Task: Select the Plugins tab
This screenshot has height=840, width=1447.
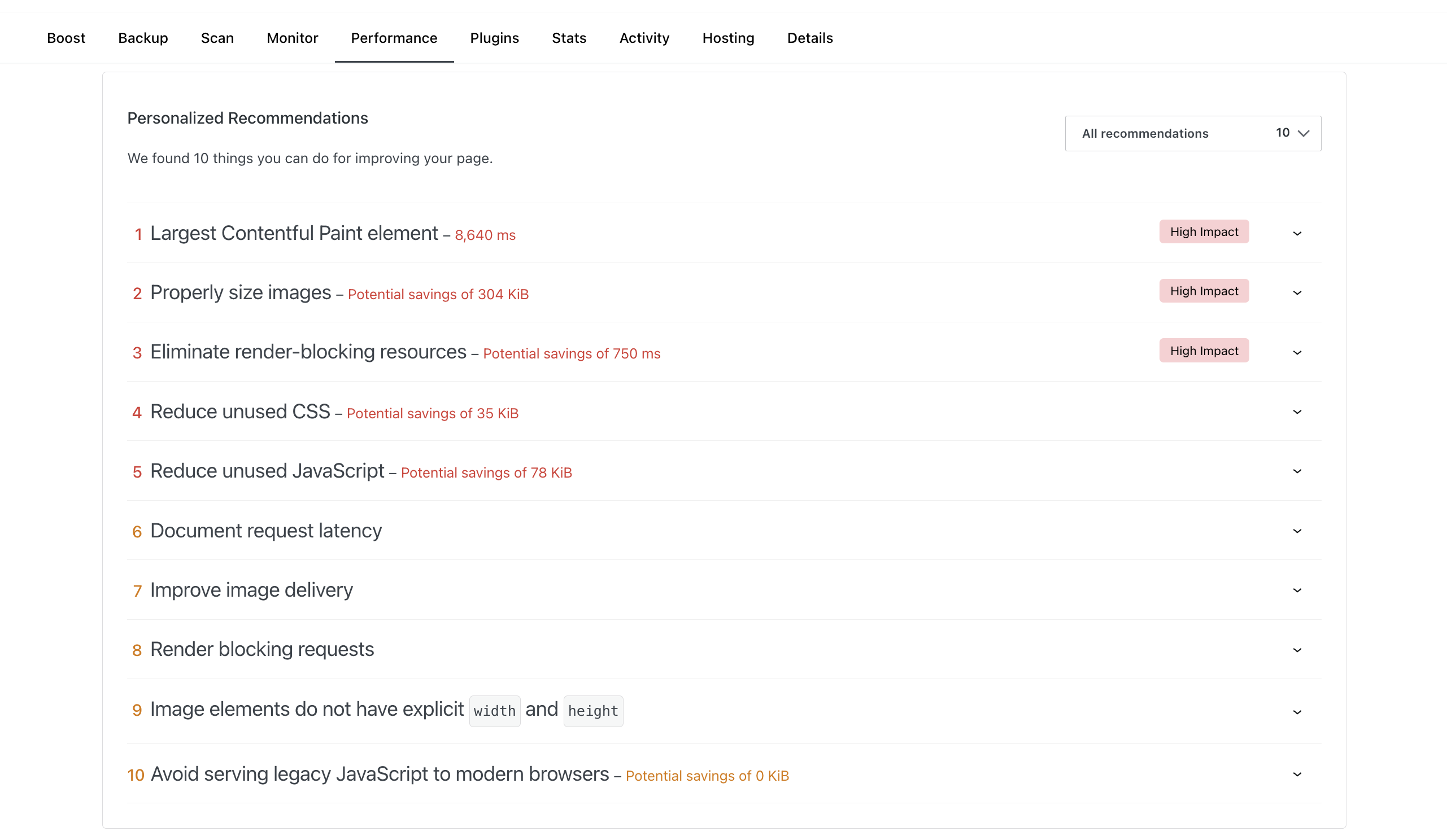Action: pyautogui.click(x=494, y=38)
